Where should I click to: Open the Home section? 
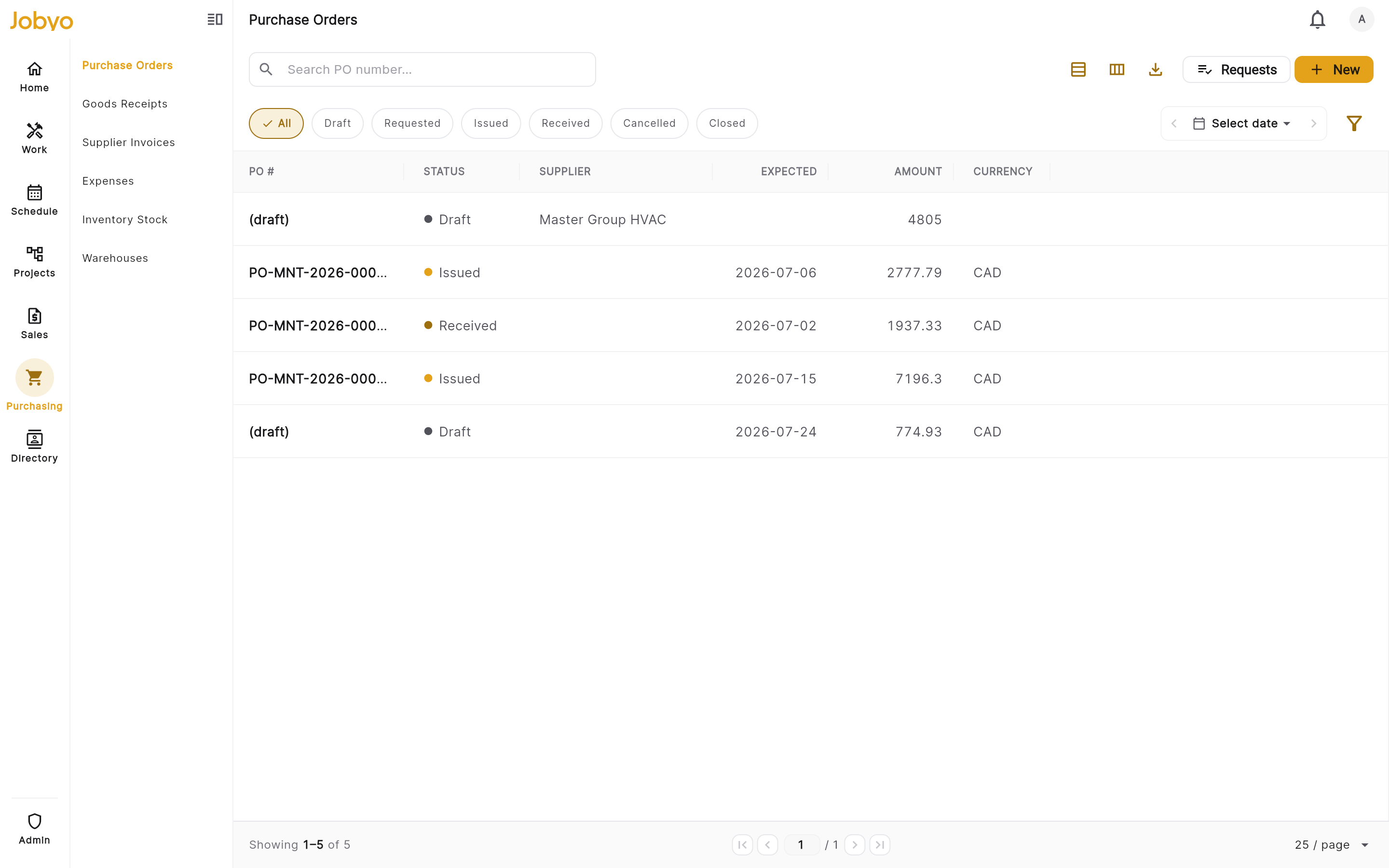pos(34,77)
